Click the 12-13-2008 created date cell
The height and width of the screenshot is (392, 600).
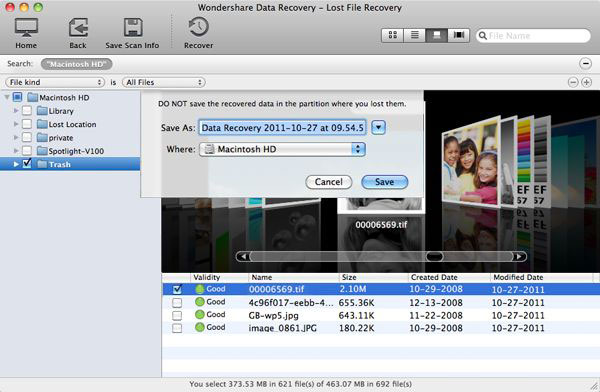pyautogui.click(x=436, y=303)
